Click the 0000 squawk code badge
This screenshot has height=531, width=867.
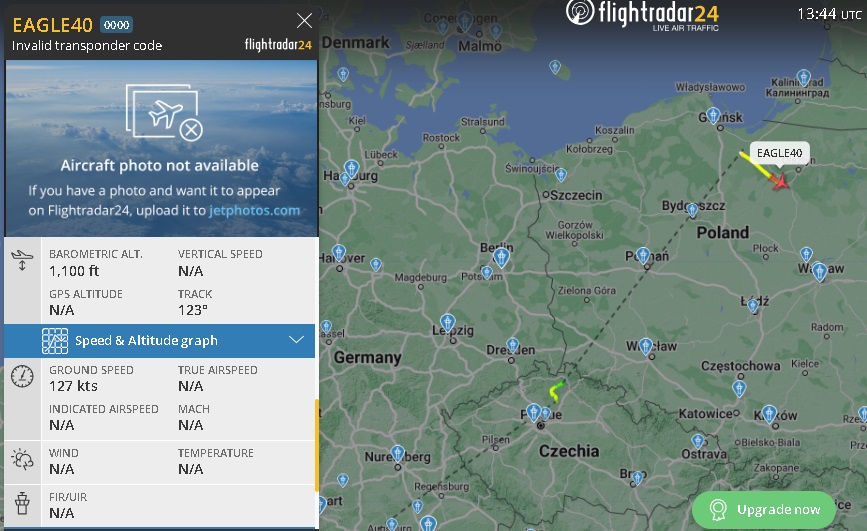pos(116,25)
